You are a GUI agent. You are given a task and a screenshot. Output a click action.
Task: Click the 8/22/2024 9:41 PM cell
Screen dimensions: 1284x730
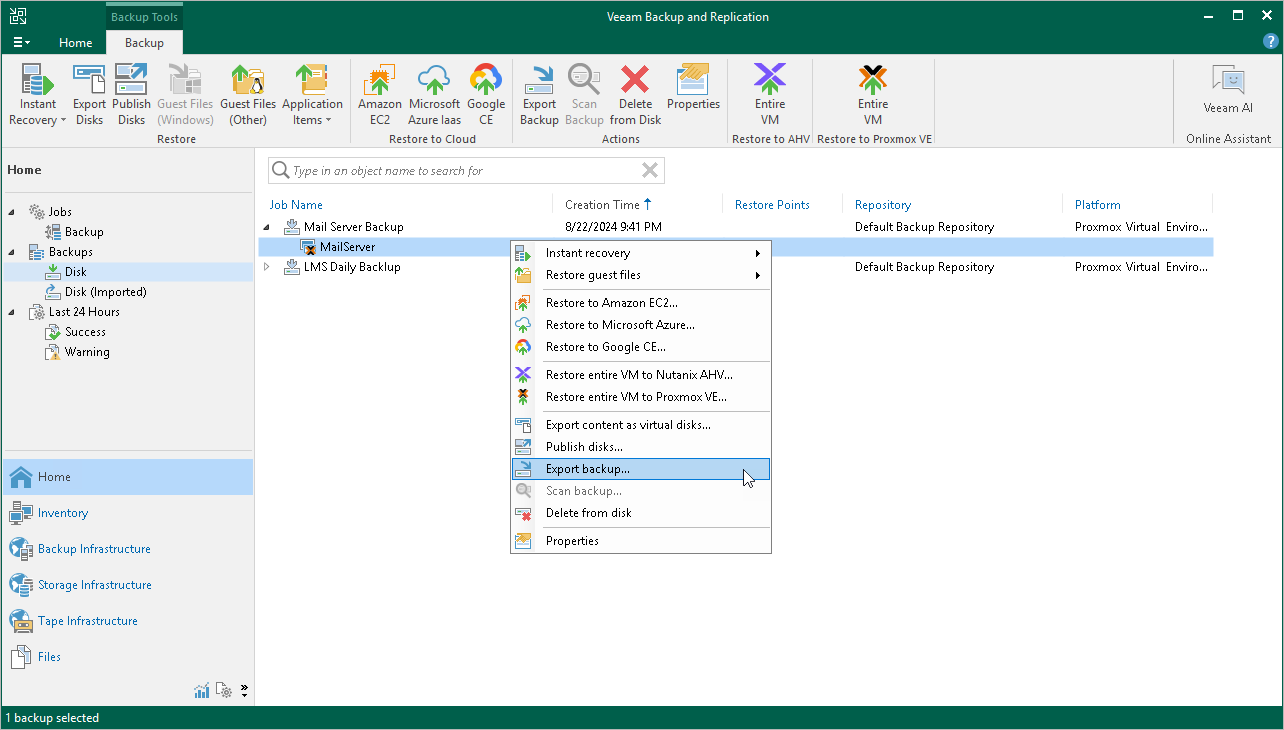coord(613,227)
